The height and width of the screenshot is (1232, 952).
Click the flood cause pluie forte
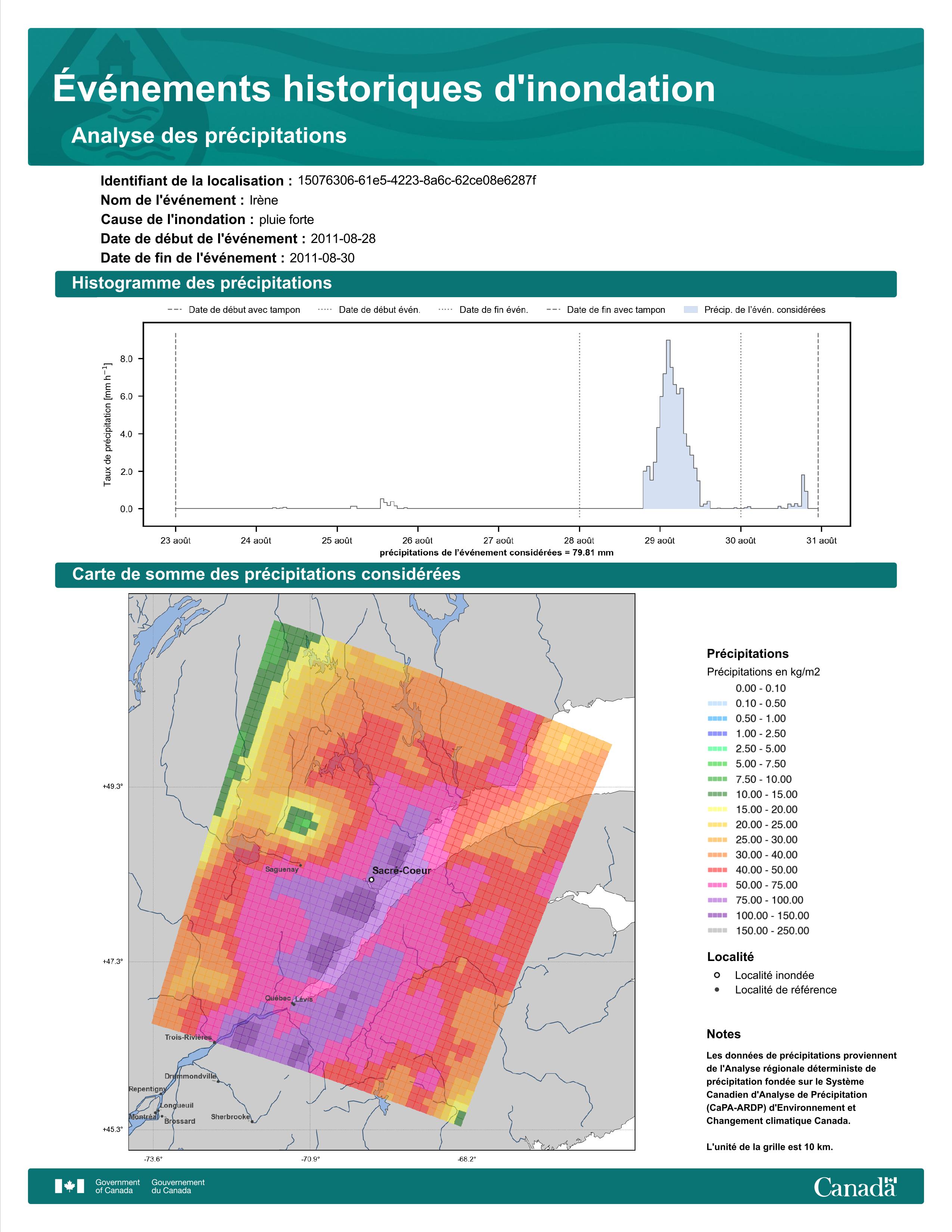[286, 220]
